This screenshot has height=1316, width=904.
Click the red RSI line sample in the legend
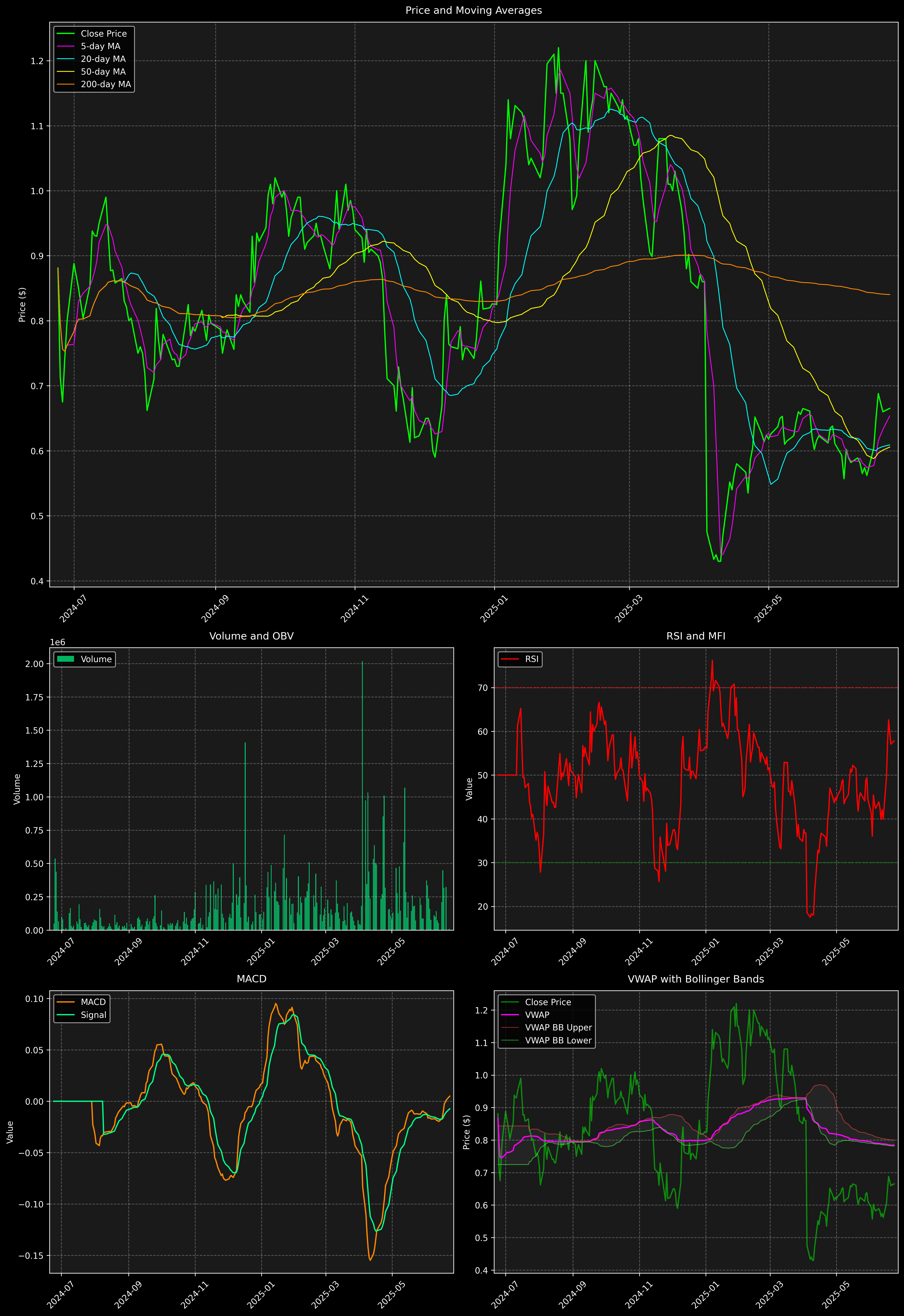click(510, 659)
